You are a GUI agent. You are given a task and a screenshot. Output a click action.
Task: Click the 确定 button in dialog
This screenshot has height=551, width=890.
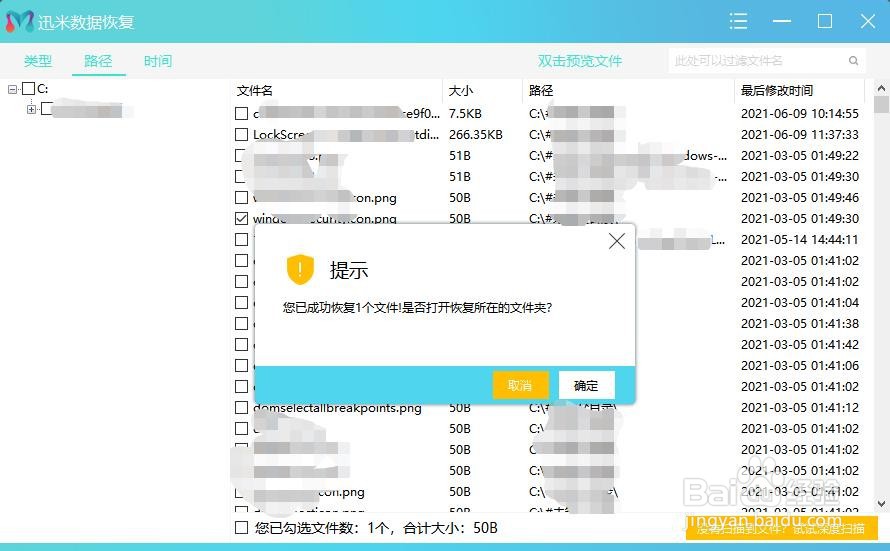pyautogui.click(x=586, y=386)
